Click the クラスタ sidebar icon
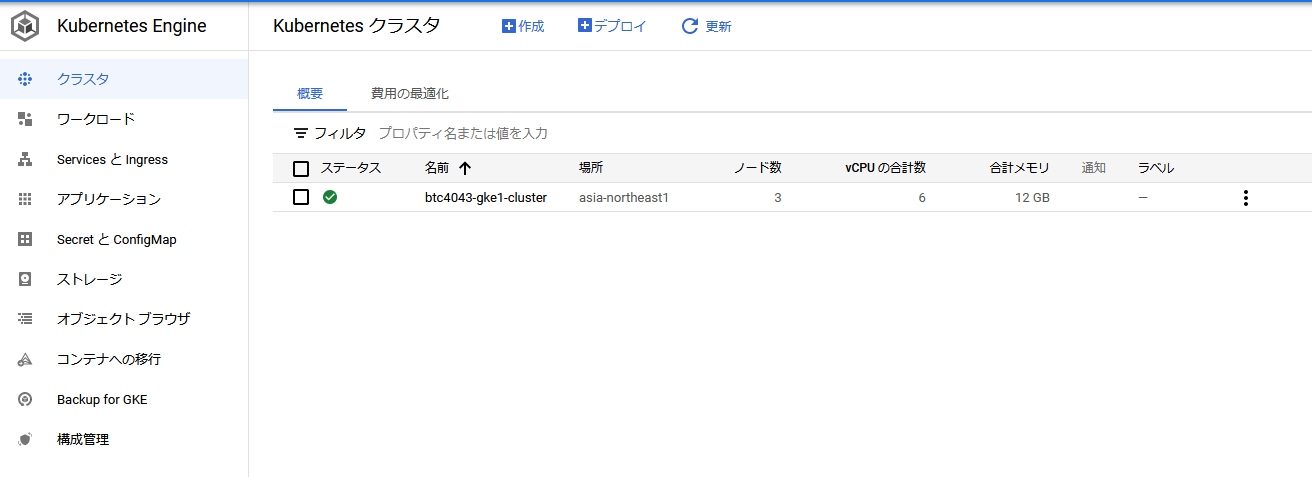The height and width of the screenshot is (477, 1312). pos(26,79)
